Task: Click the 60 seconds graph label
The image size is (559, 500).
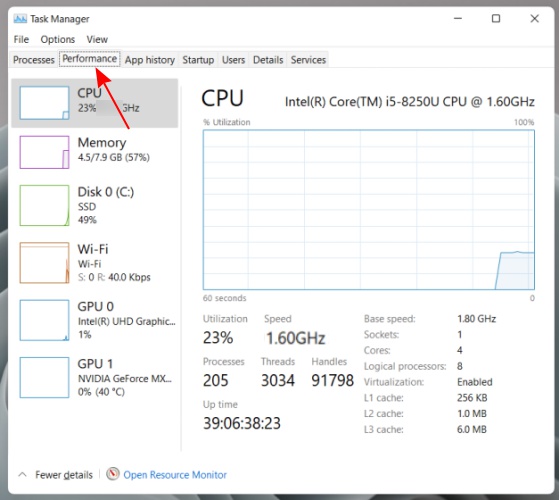Action: coord(224,298)
